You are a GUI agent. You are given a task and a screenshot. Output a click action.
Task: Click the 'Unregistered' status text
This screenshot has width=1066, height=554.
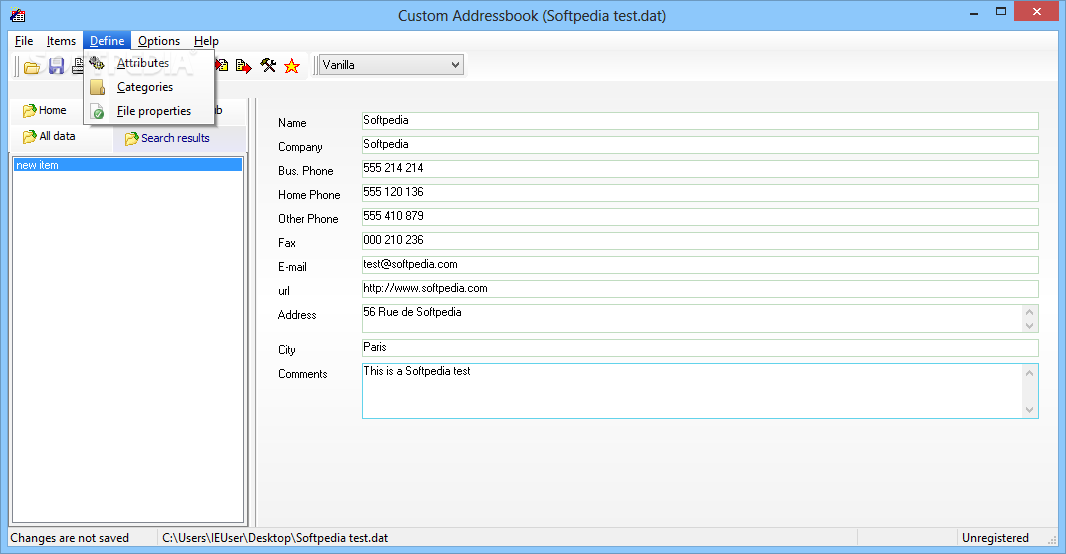click(995, 538)
